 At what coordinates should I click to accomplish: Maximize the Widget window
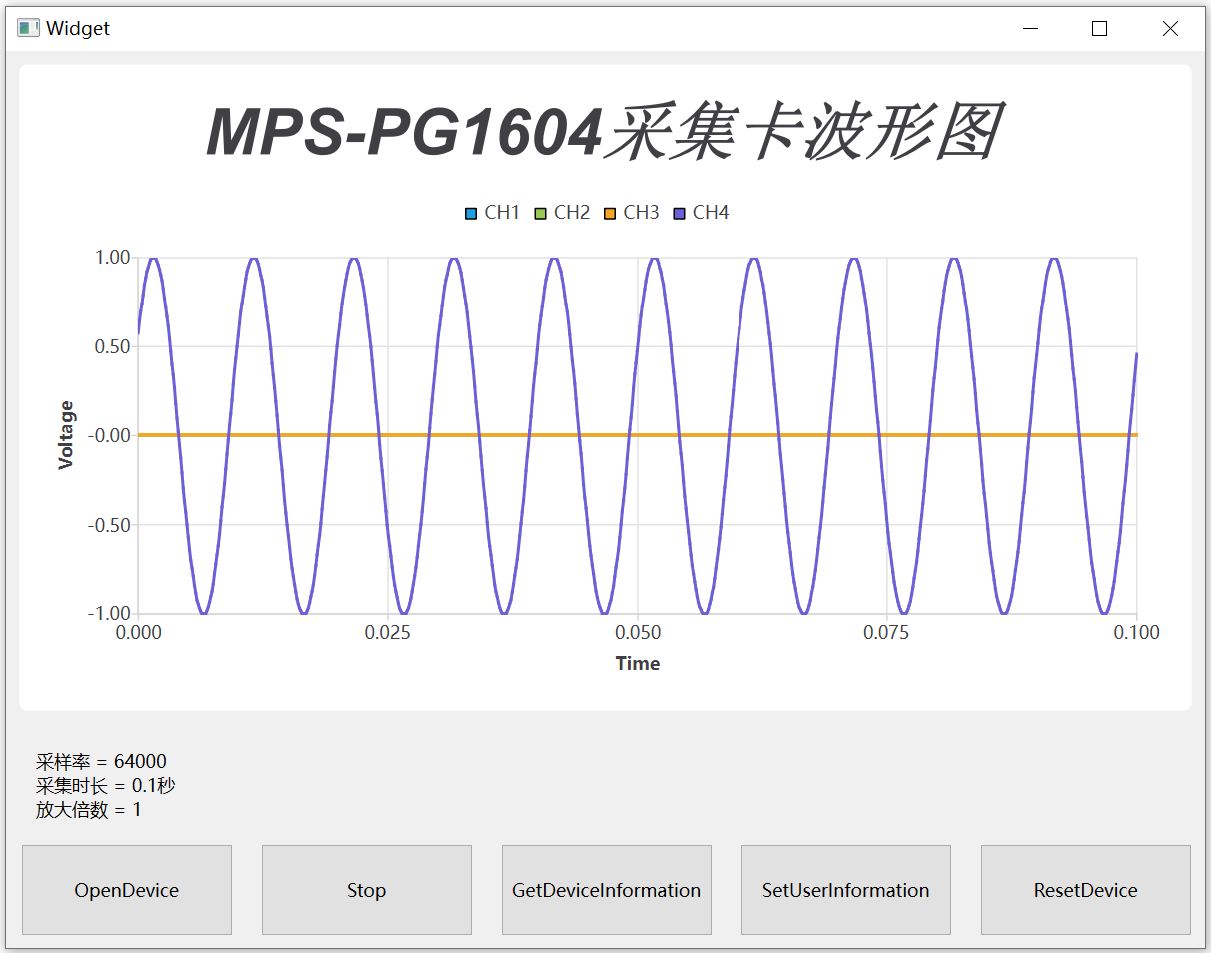point(1100,29)
